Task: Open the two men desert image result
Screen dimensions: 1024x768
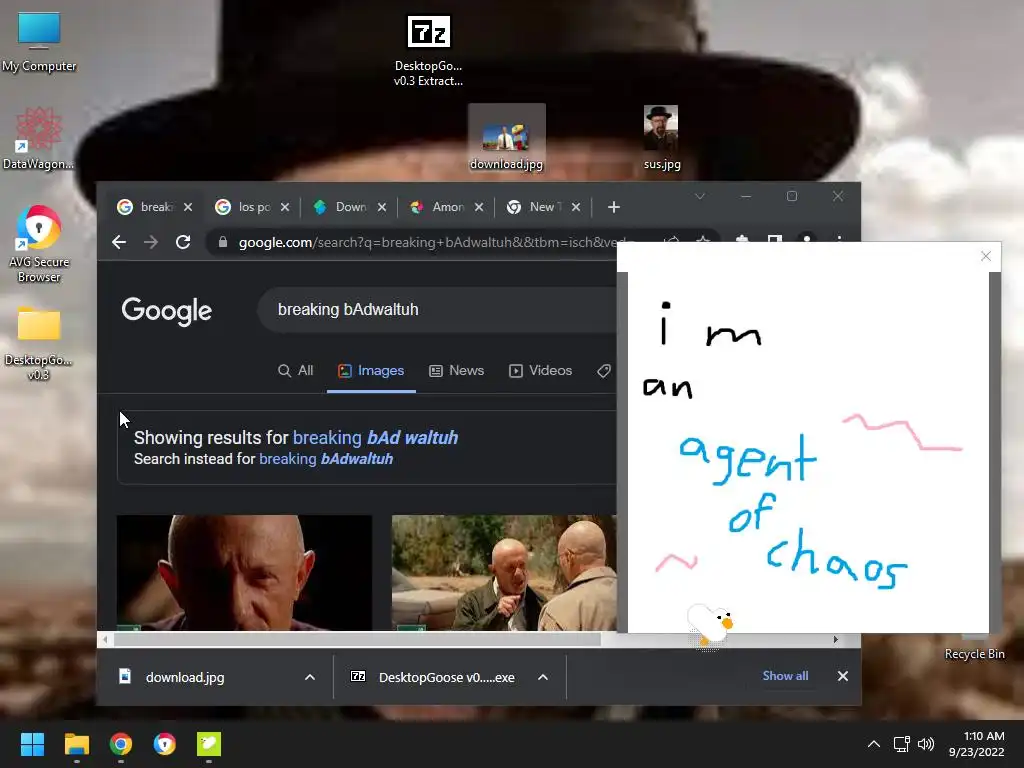Action: (504, 573)
